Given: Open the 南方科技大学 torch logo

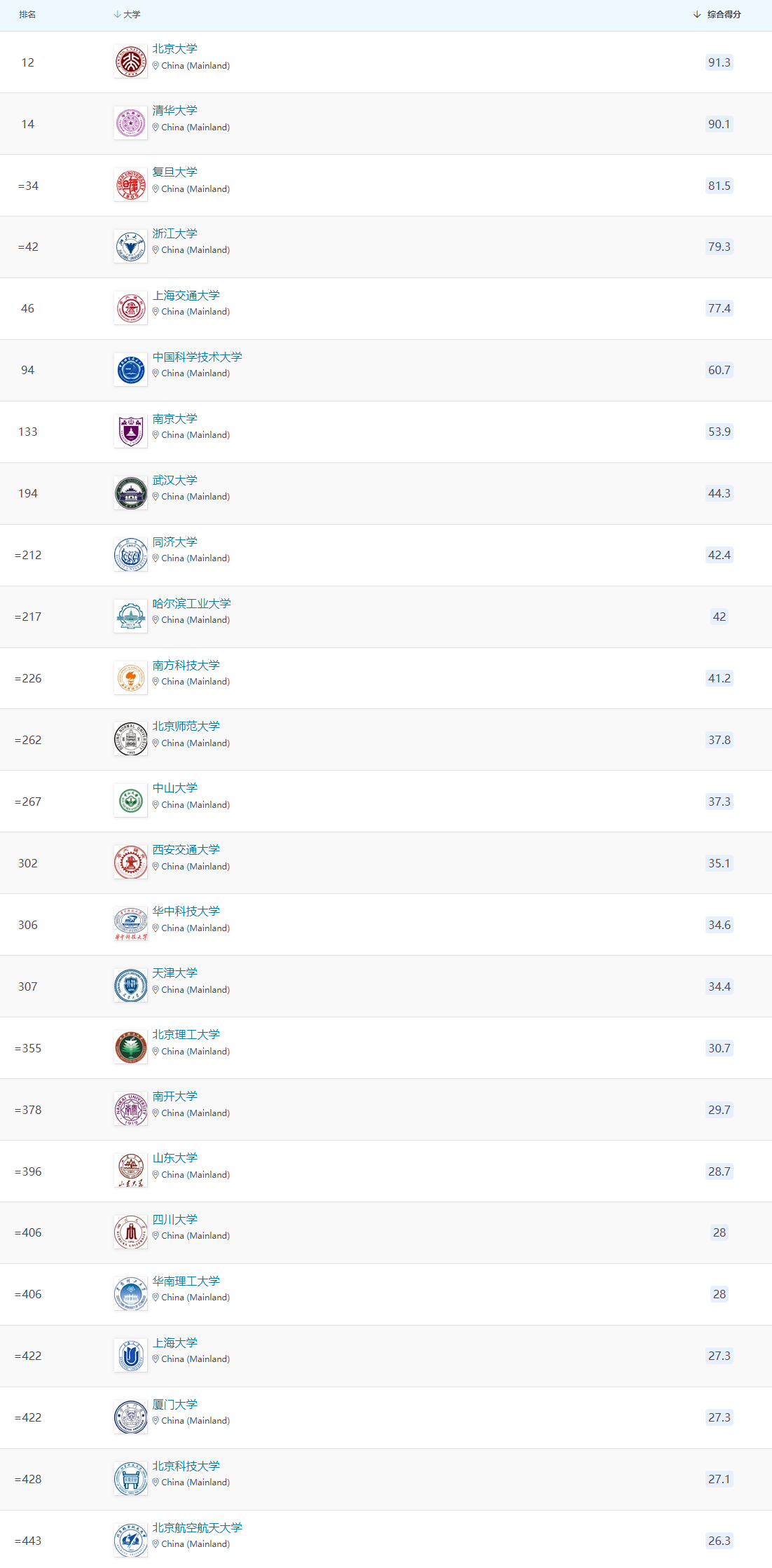Looking at the screenshot, I should 131,678.
